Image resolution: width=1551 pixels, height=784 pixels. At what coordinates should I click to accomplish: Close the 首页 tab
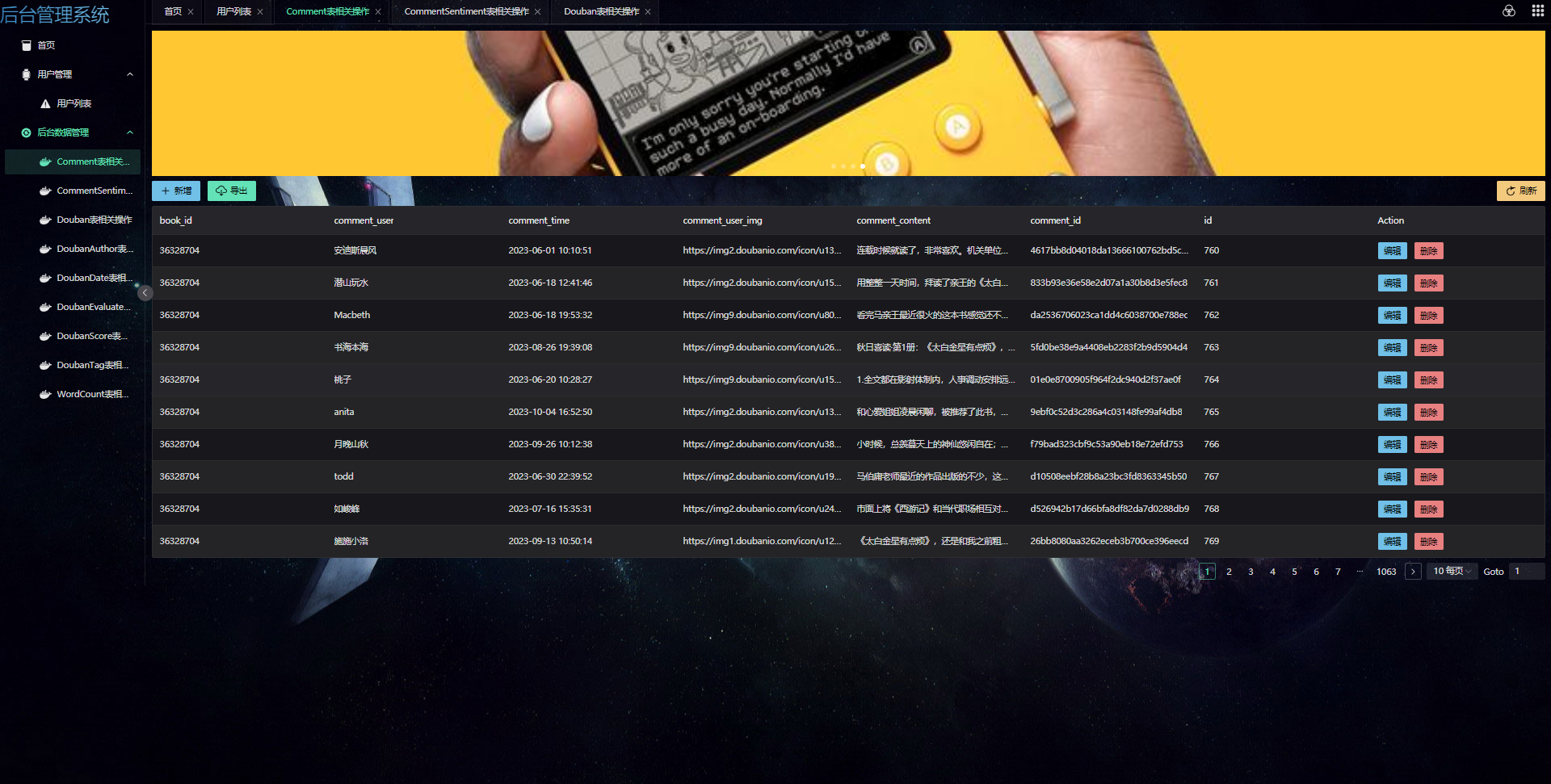click(x=191, y=11)
